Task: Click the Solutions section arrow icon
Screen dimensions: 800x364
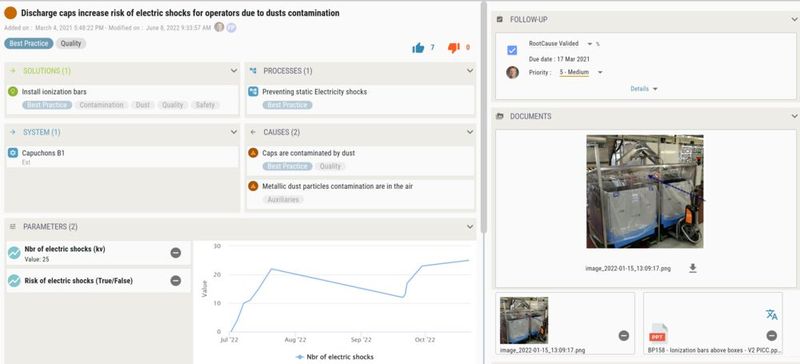Action: click(x=13, y=71)
